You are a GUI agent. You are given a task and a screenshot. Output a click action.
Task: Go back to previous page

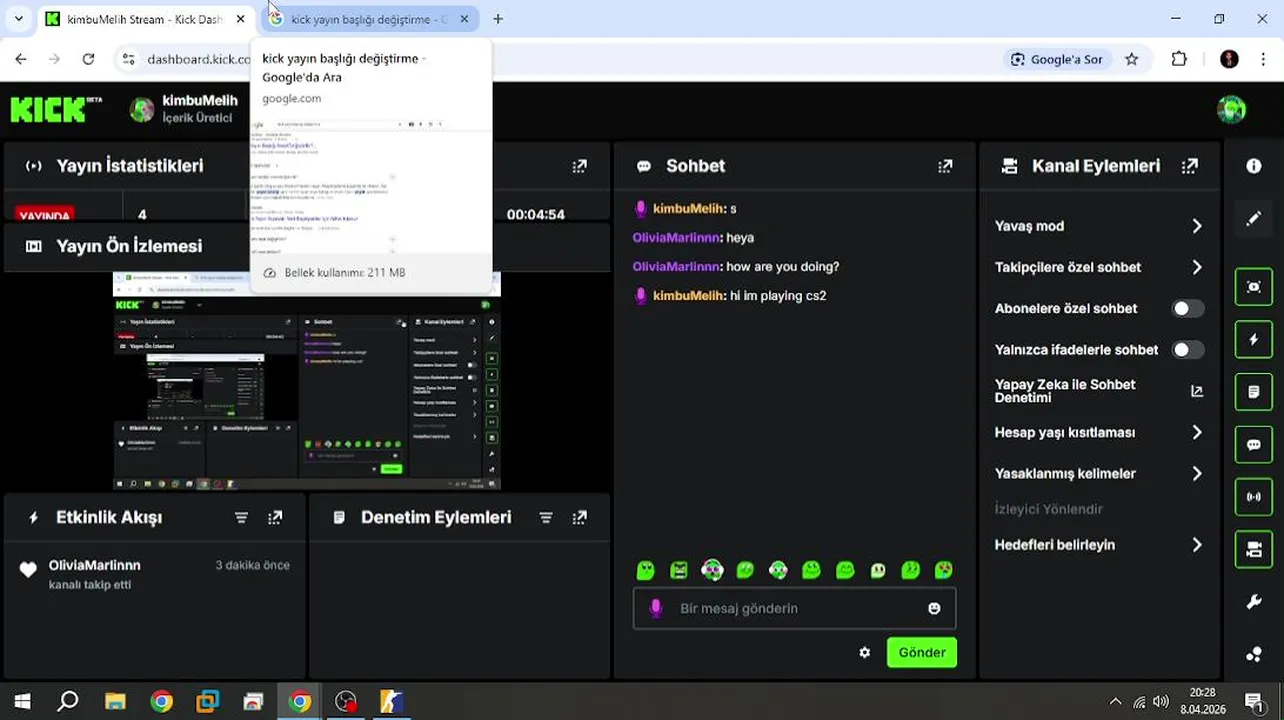point(21,59)
